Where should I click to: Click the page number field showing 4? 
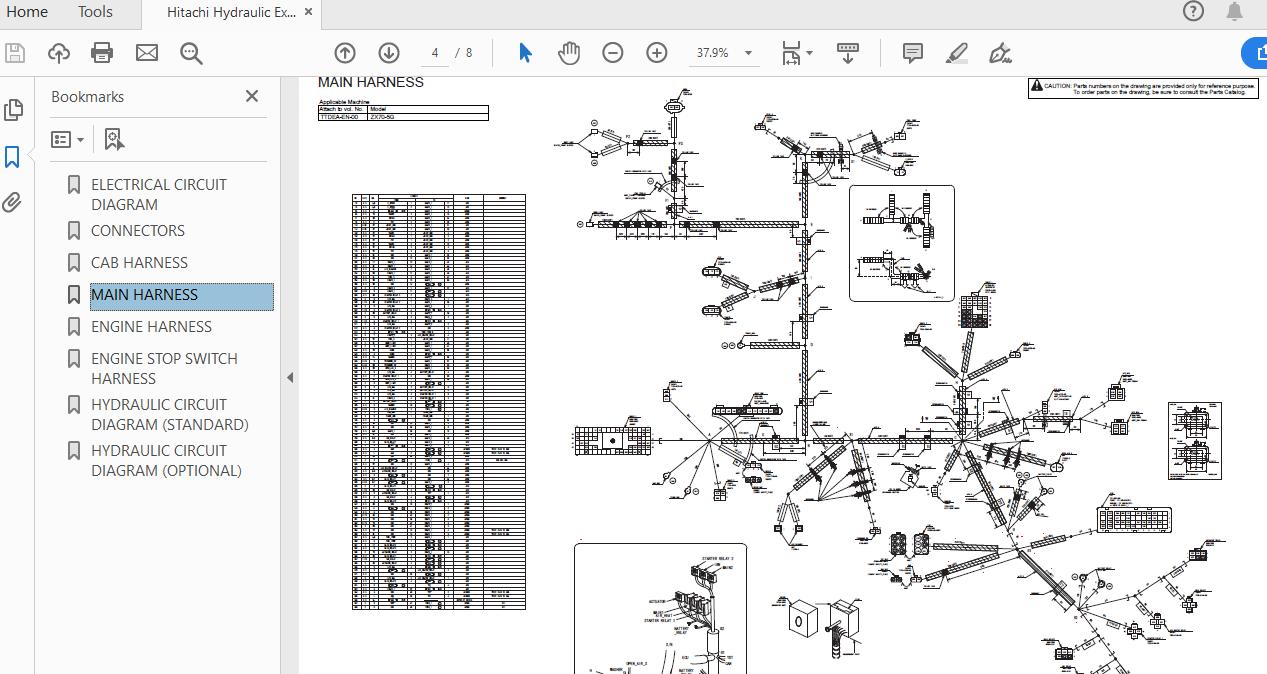coord(435,53)
